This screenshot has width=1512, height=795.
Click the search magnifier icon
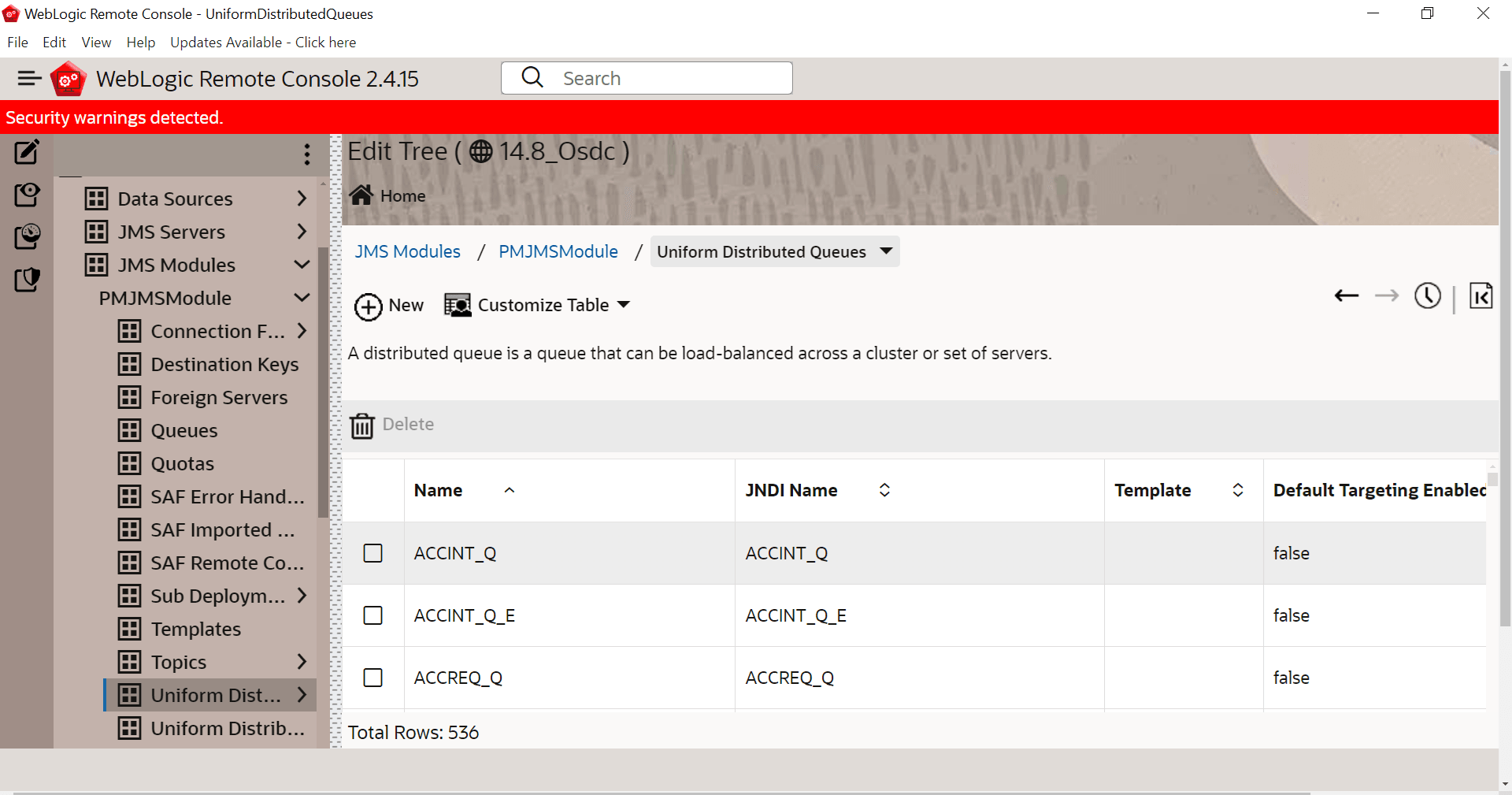tap(533, 77)
